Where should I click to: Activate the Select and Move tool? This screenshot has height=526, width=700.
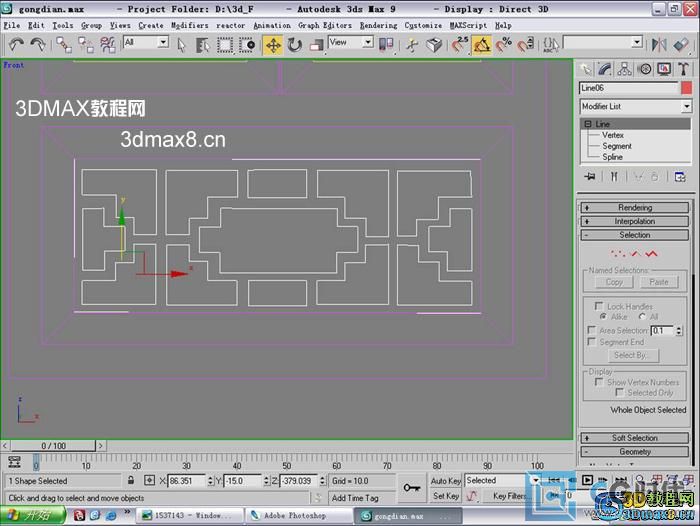(273, 45)
